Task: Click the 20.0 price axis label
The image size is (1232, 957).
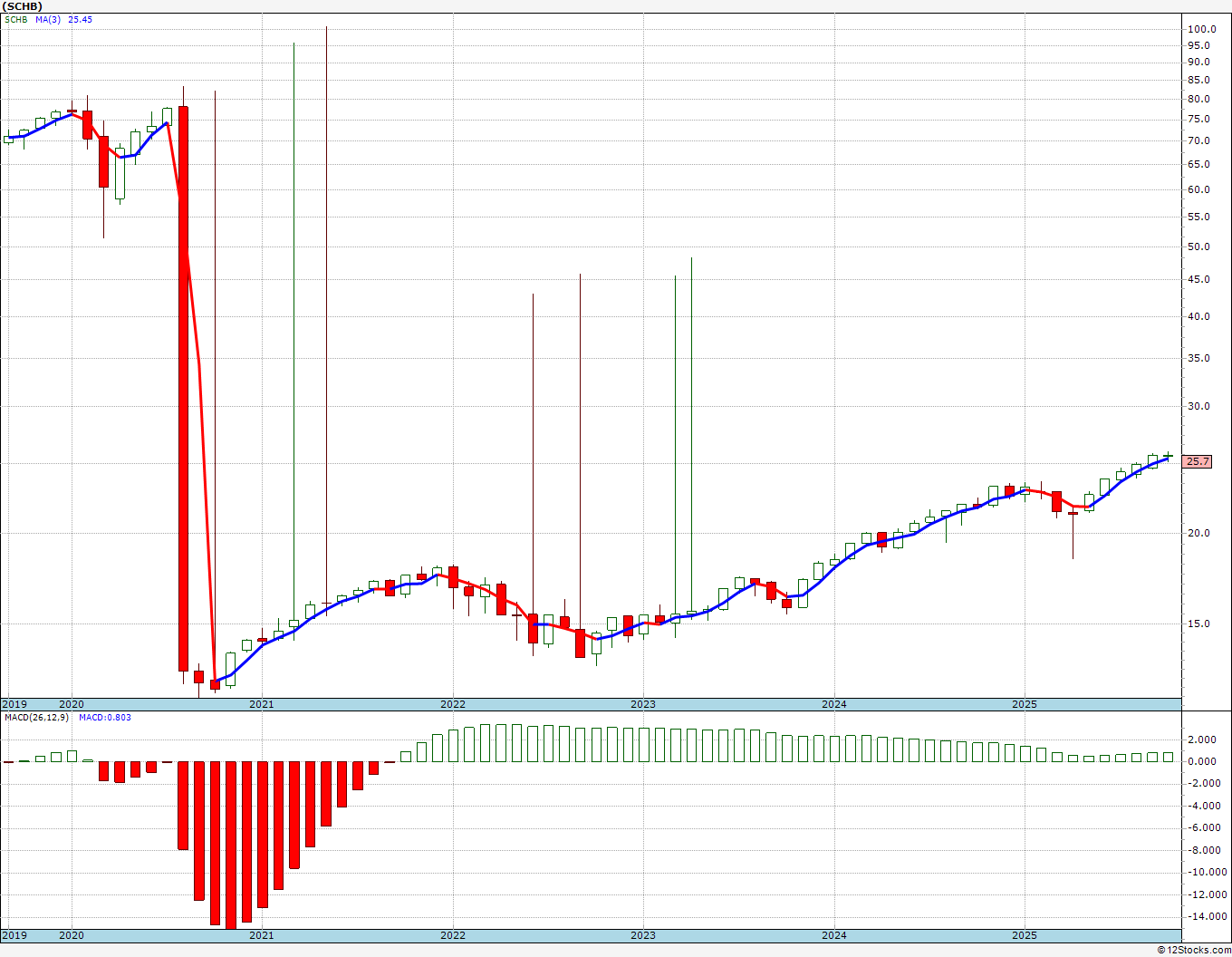Action: (x=1199, y=533)
